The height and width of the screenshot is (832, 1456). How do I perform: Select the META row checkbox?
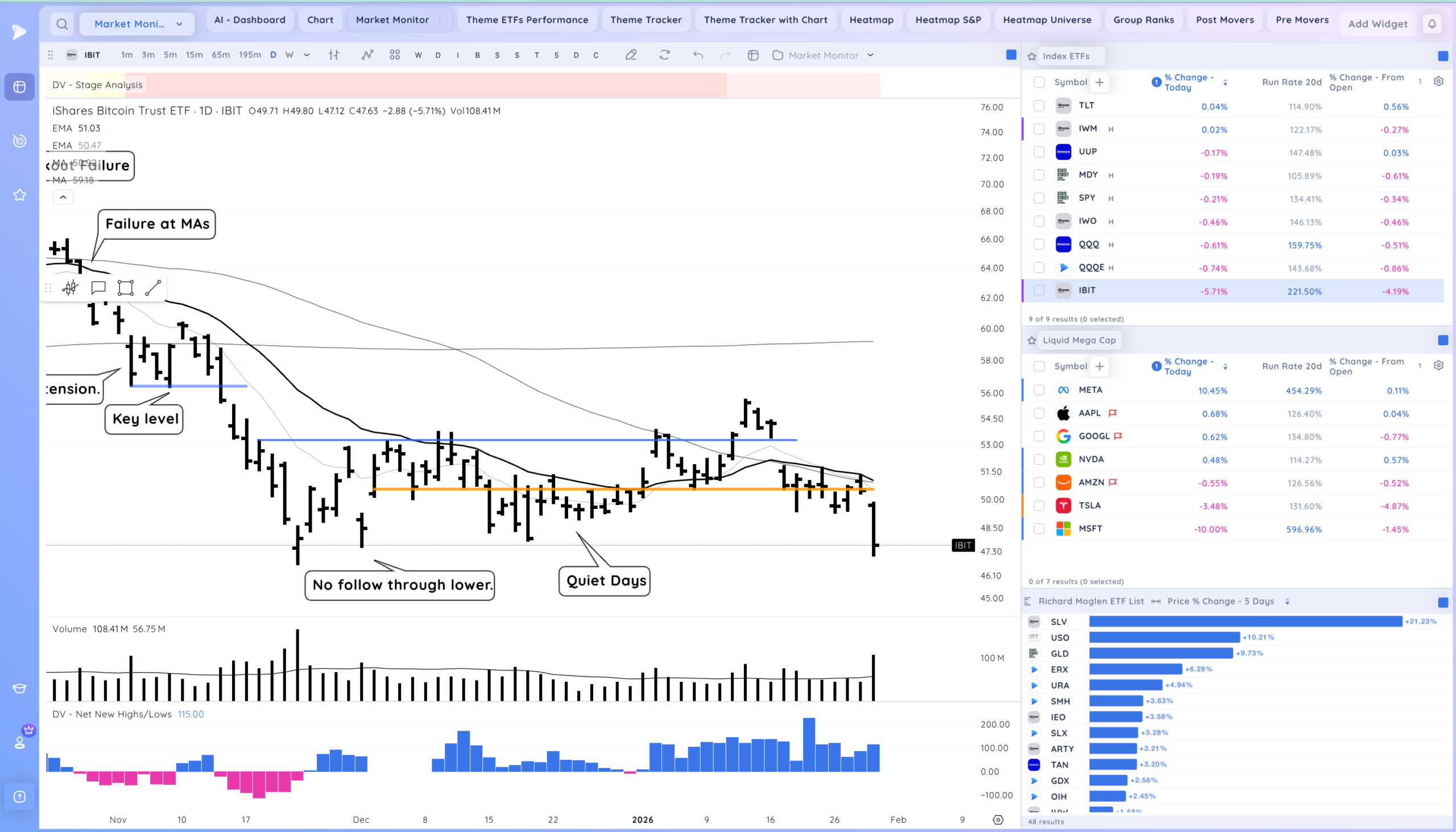[x=1039, y=390]
